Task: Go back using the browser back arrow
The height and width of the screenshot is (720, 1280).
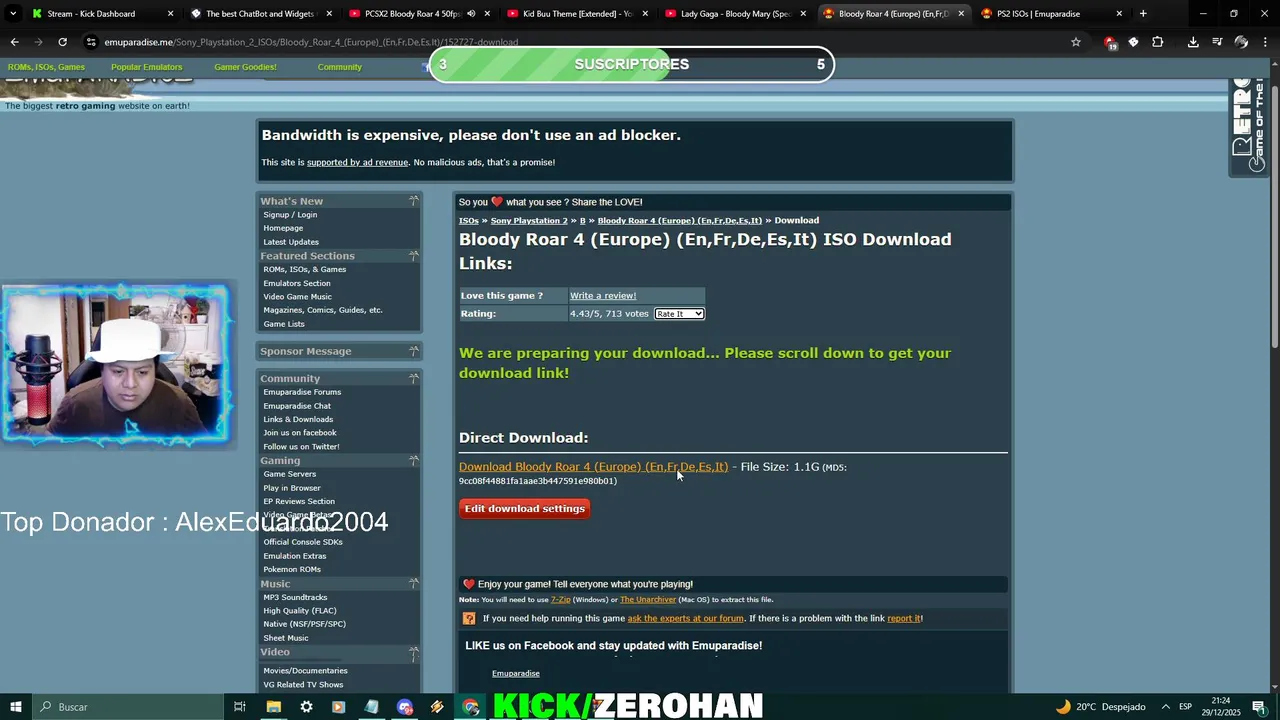Action: coord(14,42)
